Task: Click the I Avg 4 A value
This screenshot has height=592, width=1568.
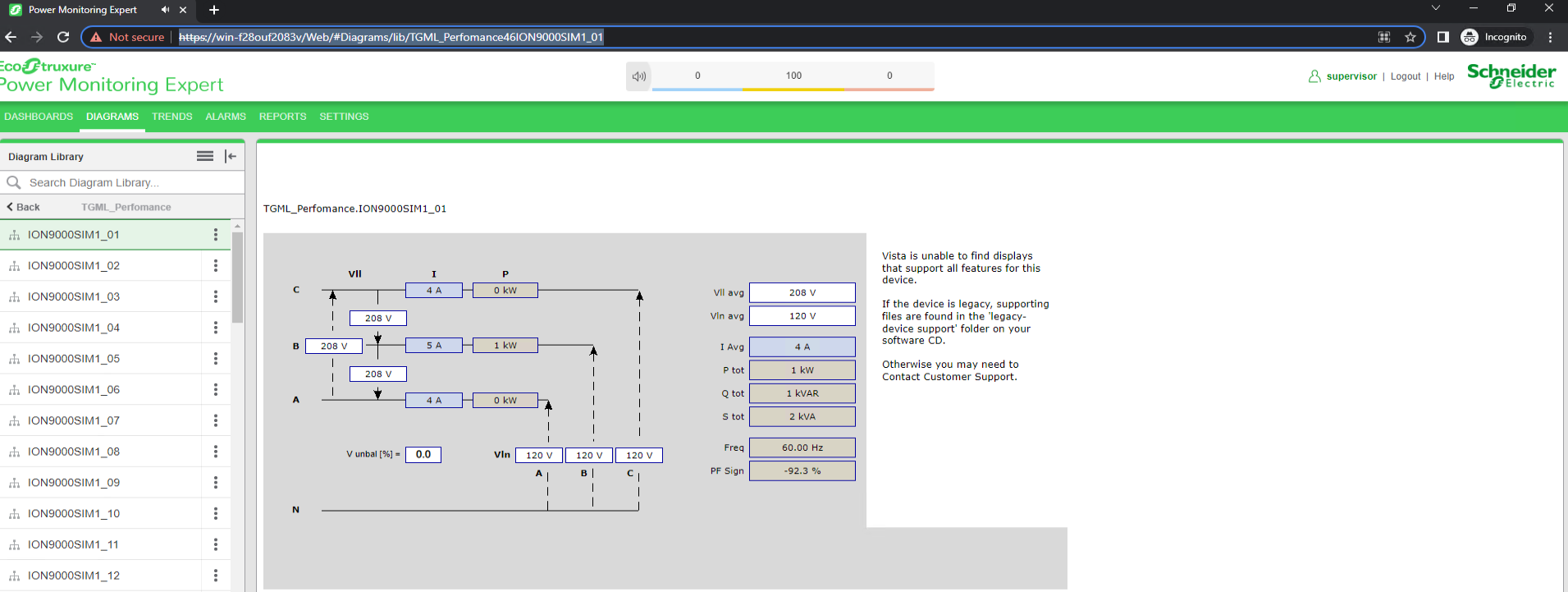Action: click(x=802, y=347)
